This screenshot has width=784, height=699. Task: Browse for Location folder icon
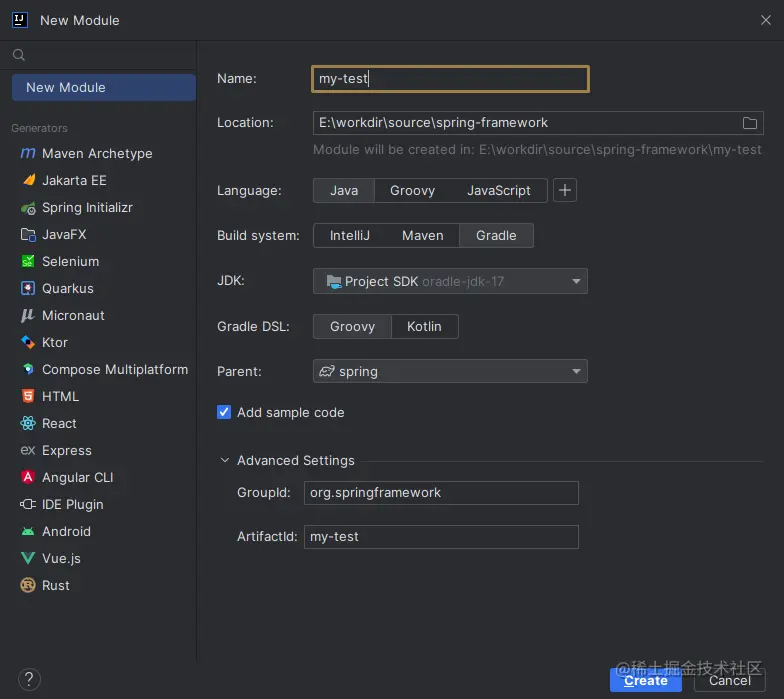[750, 123]
